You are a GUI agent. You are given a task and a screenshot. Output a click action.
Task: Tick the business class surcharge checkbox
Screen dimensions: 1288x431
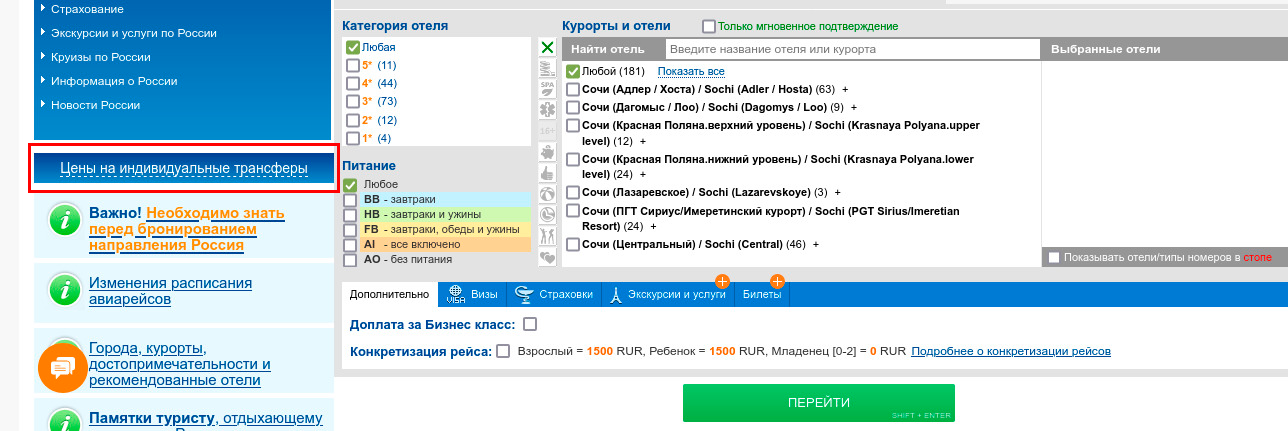click(530, 324)
